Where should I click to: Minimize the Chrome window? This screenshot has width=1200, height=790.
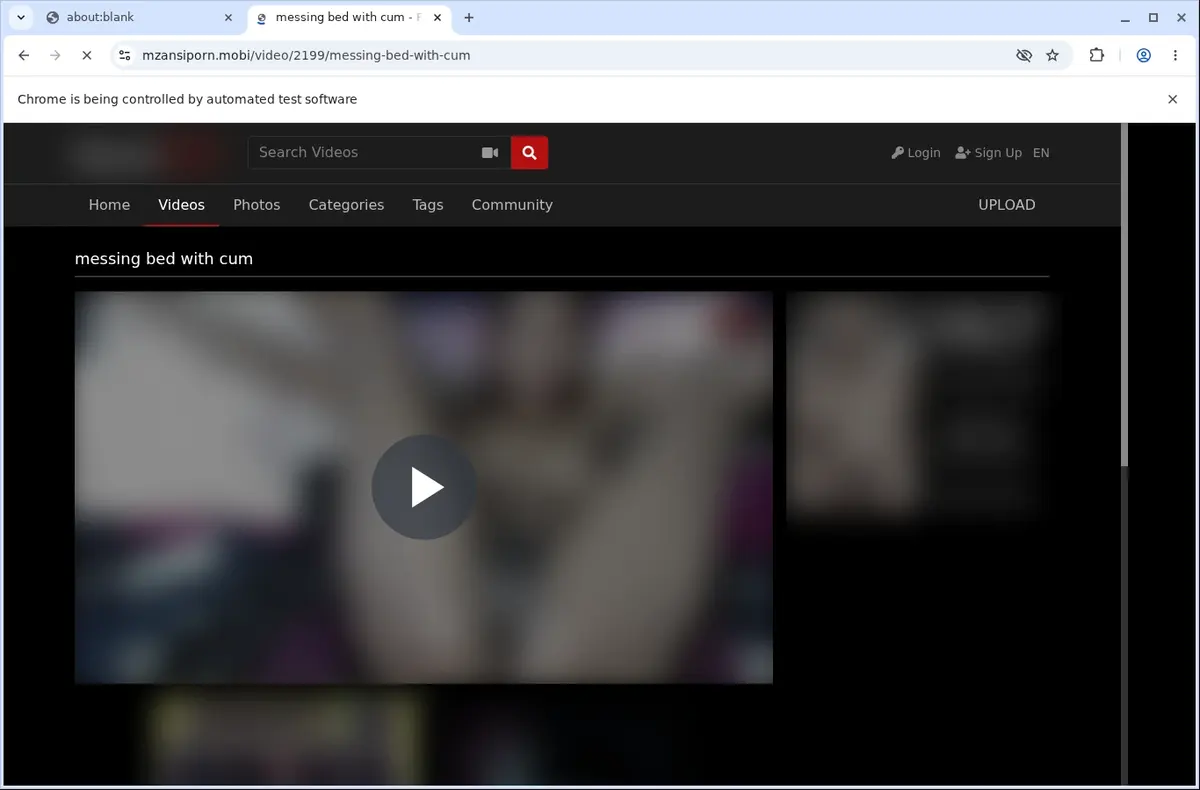coord(1124,17)
